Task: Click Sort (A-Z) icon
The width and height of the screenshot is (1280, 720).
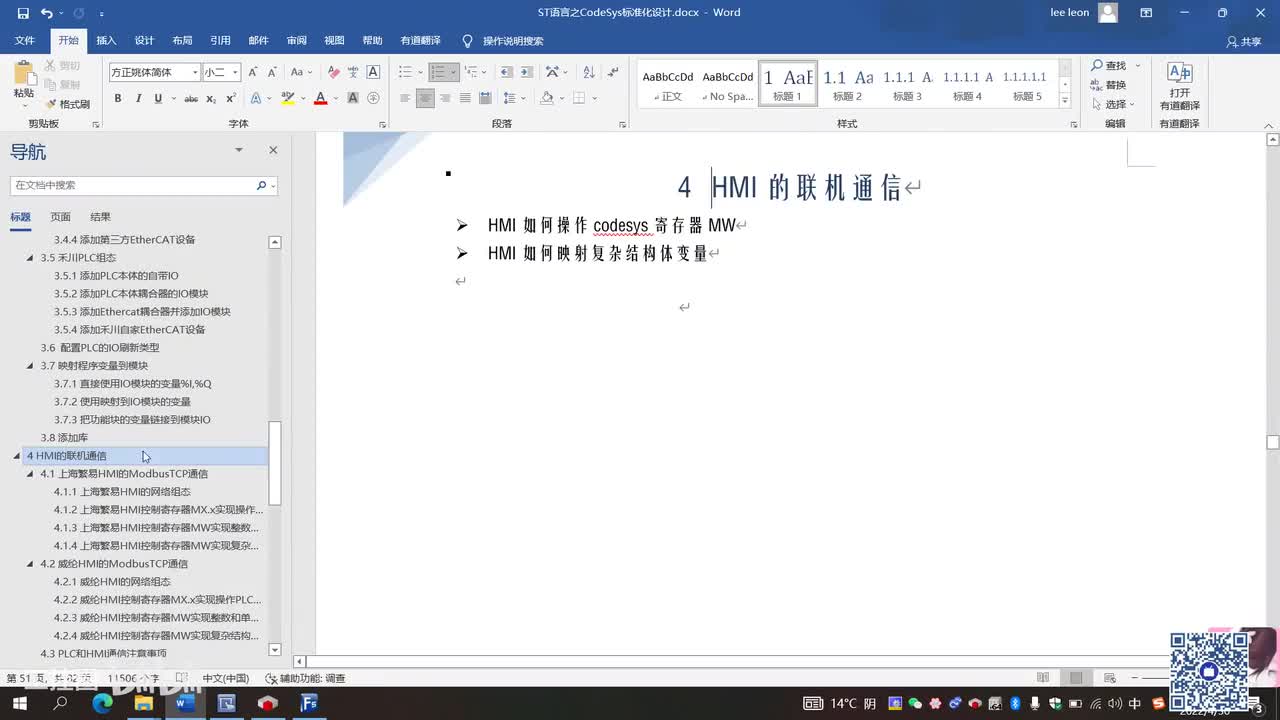Action: click(588, 72)
